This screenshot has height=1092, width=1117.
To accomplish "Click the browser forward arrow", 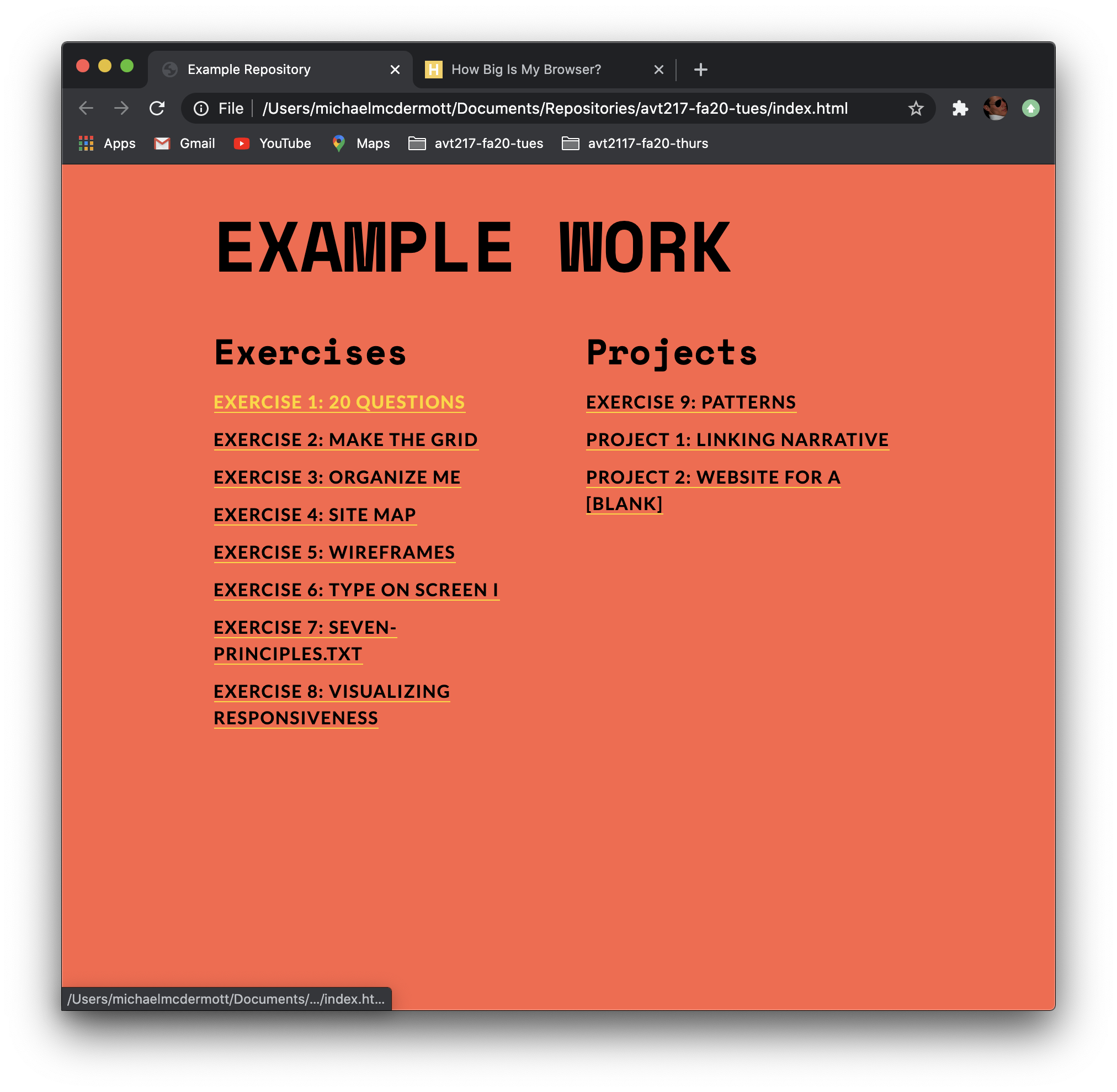I will (x=121, y=108).
